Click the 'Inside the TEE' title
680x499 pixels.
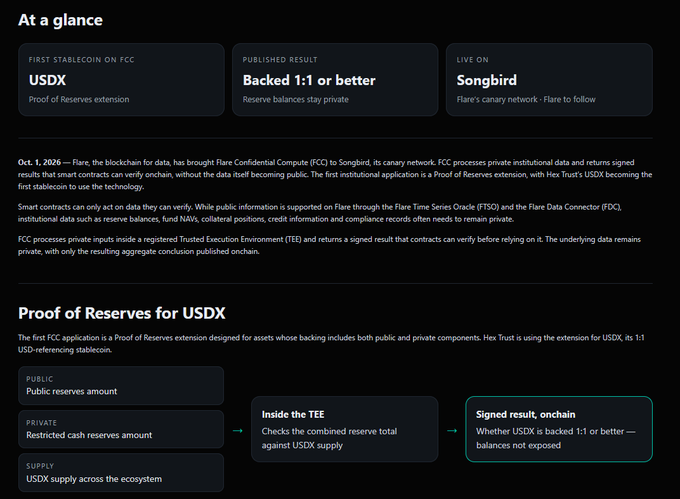[x=293, y=414]
